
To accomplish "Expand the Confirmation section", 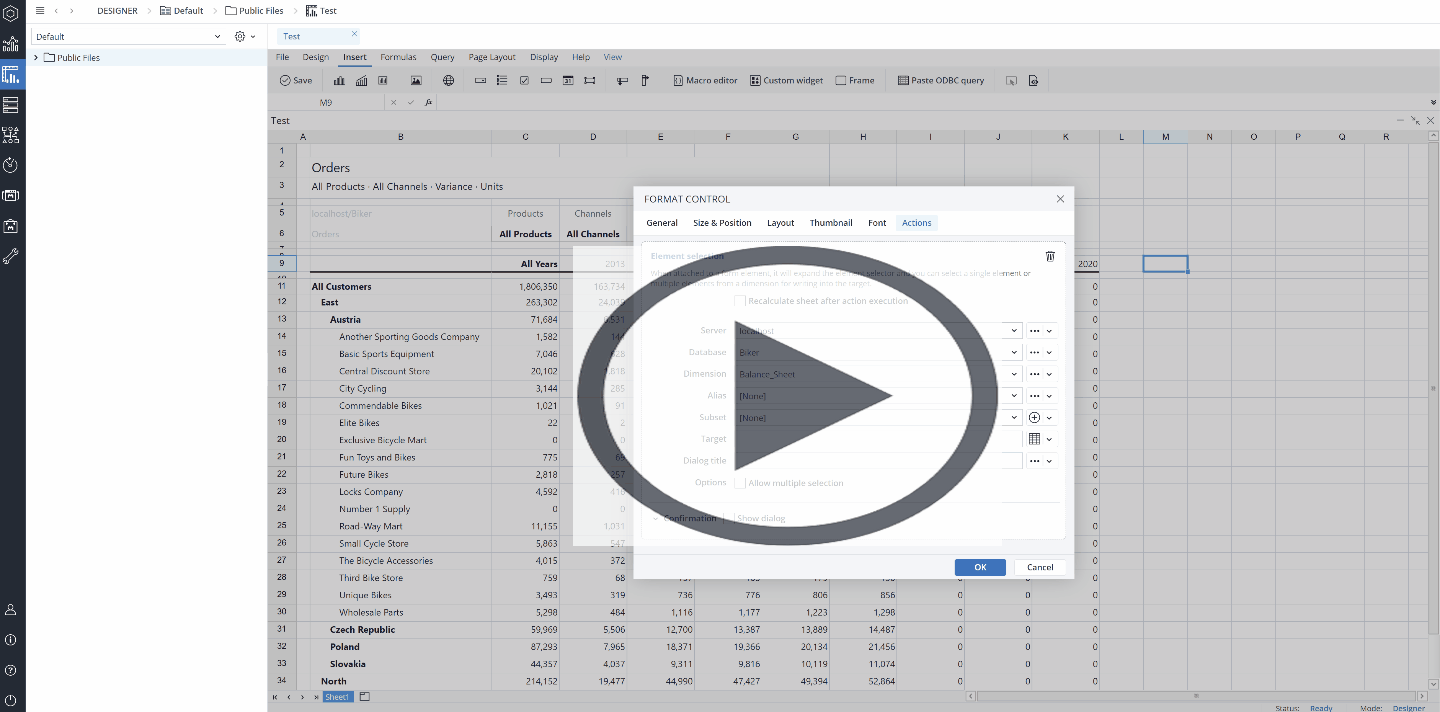I will [x=656, y=518].
